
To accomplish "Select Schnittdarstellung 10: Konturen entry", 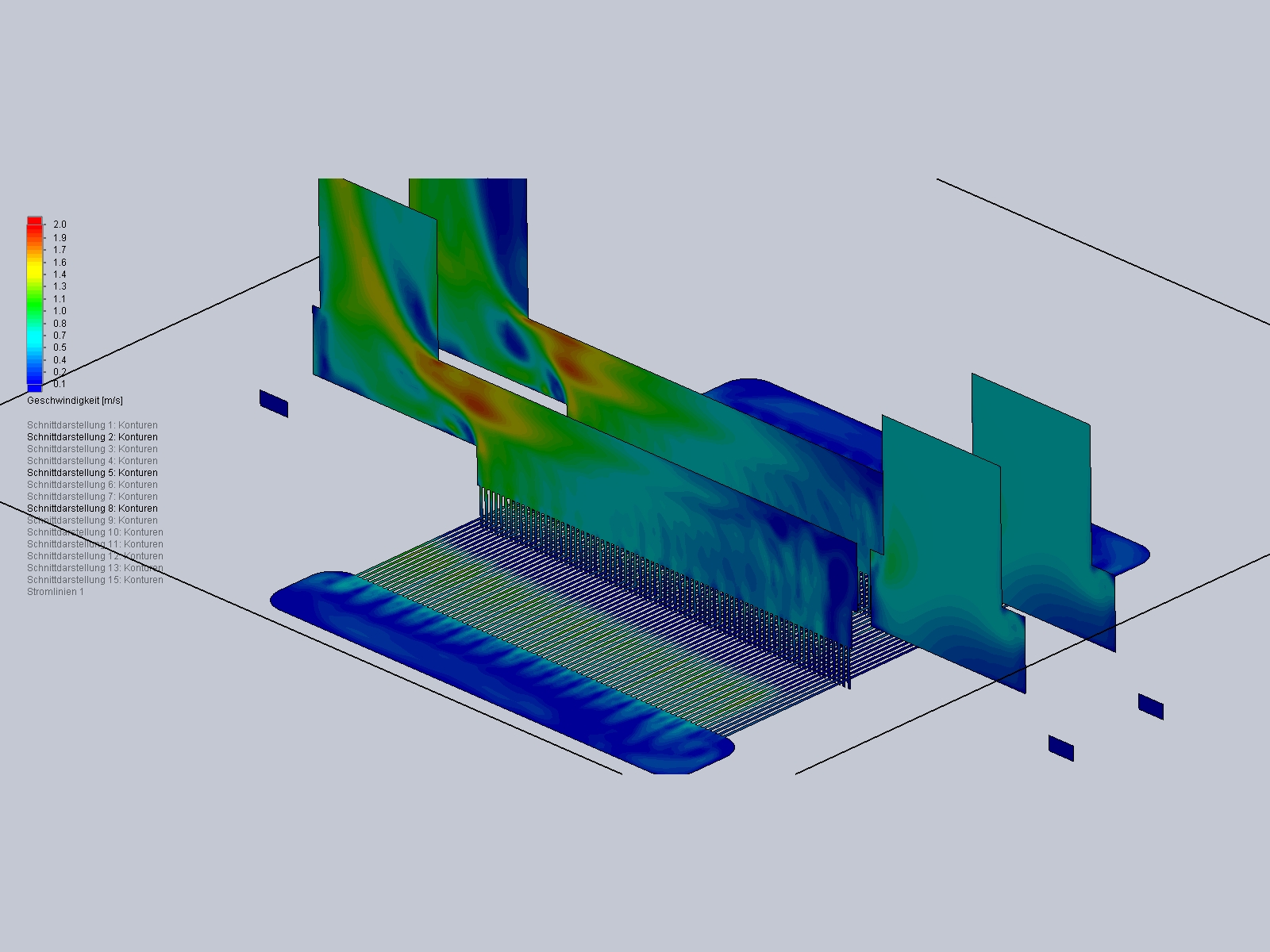I will pyautogui.click(x=95, y=532).
